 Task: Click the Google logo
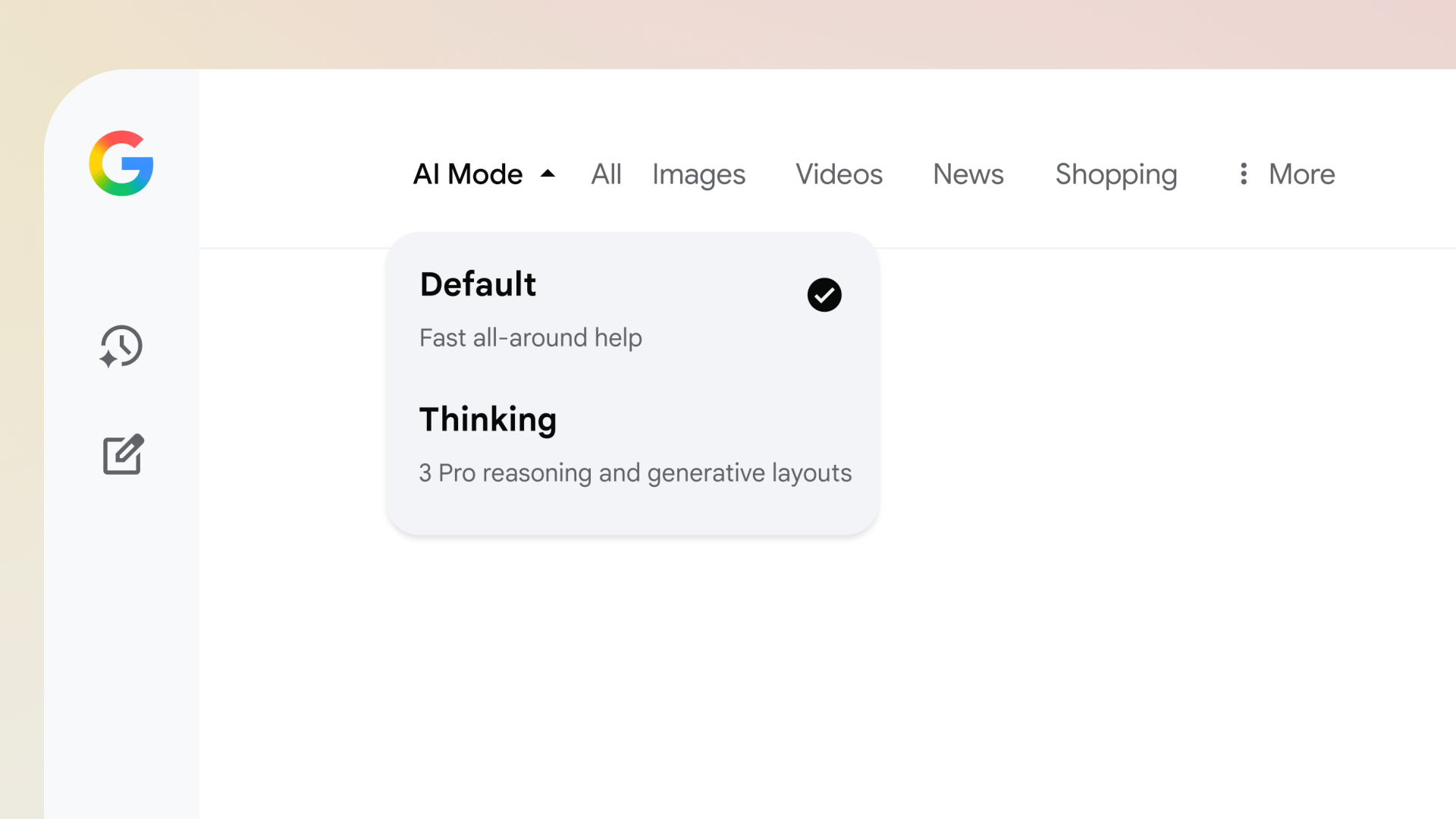coord(121,165)
